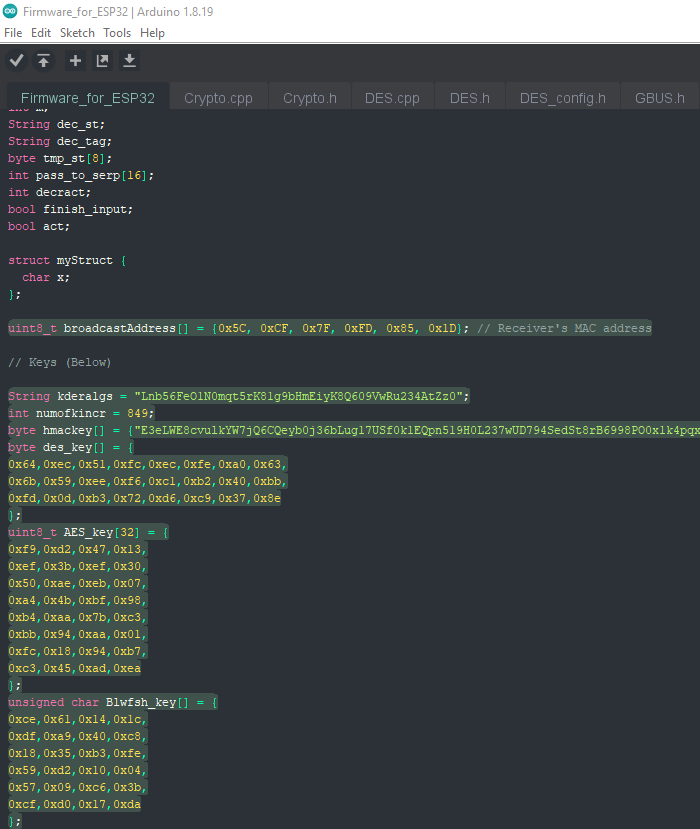Switch to the Crypto.cpp tab
The width and height of the screenshot is (700, 829).
(218, 98)
